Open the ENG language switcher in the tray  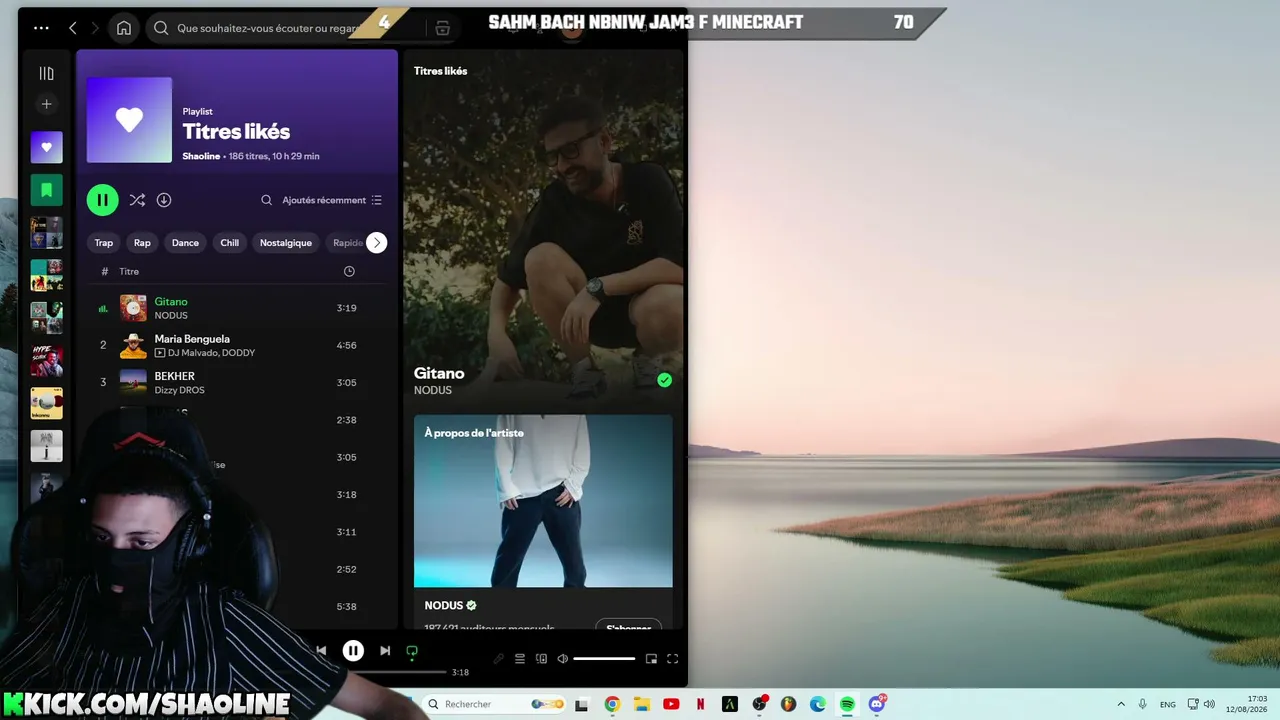coord(1168,704)
